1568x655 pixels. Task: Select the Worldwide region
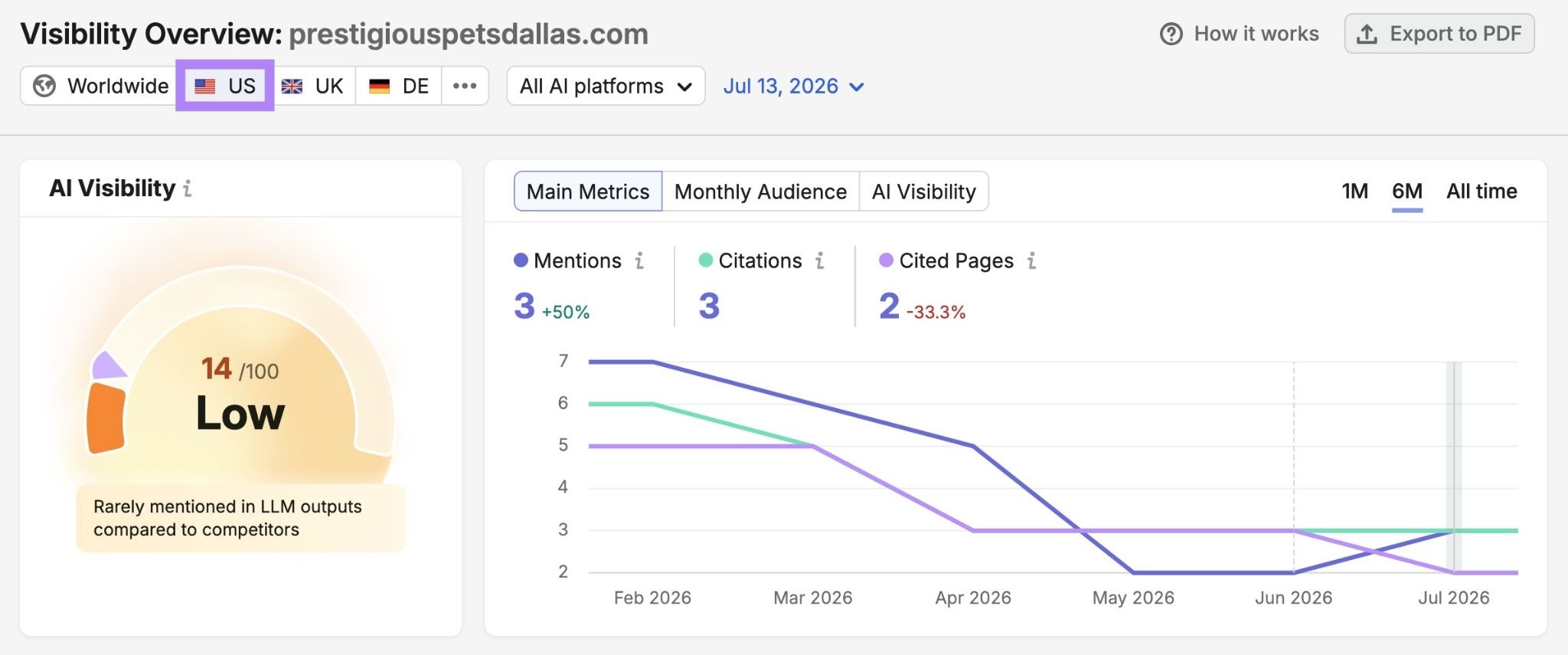[101, 86]
